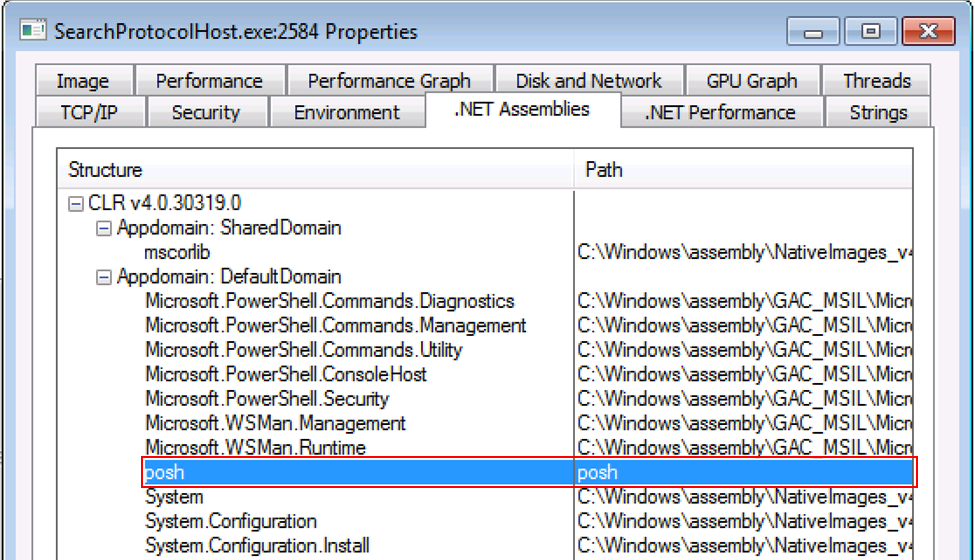
Task: Collapse the CLR v4.0.30319.0 tree node
Action: pyautogui.click(x=75, y=204)
